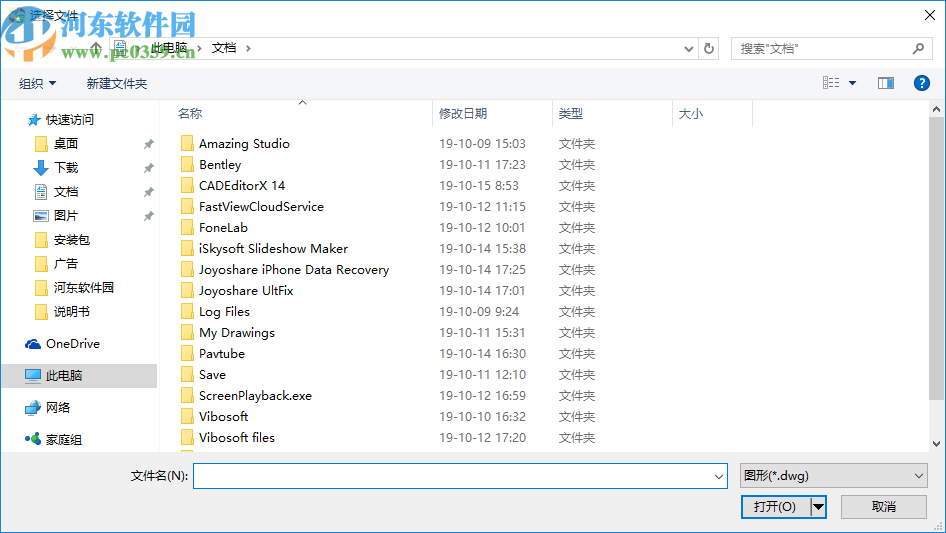Select 说明书 folder in sidebar
This screenshot has width=946, height=533.
point(72,312)
